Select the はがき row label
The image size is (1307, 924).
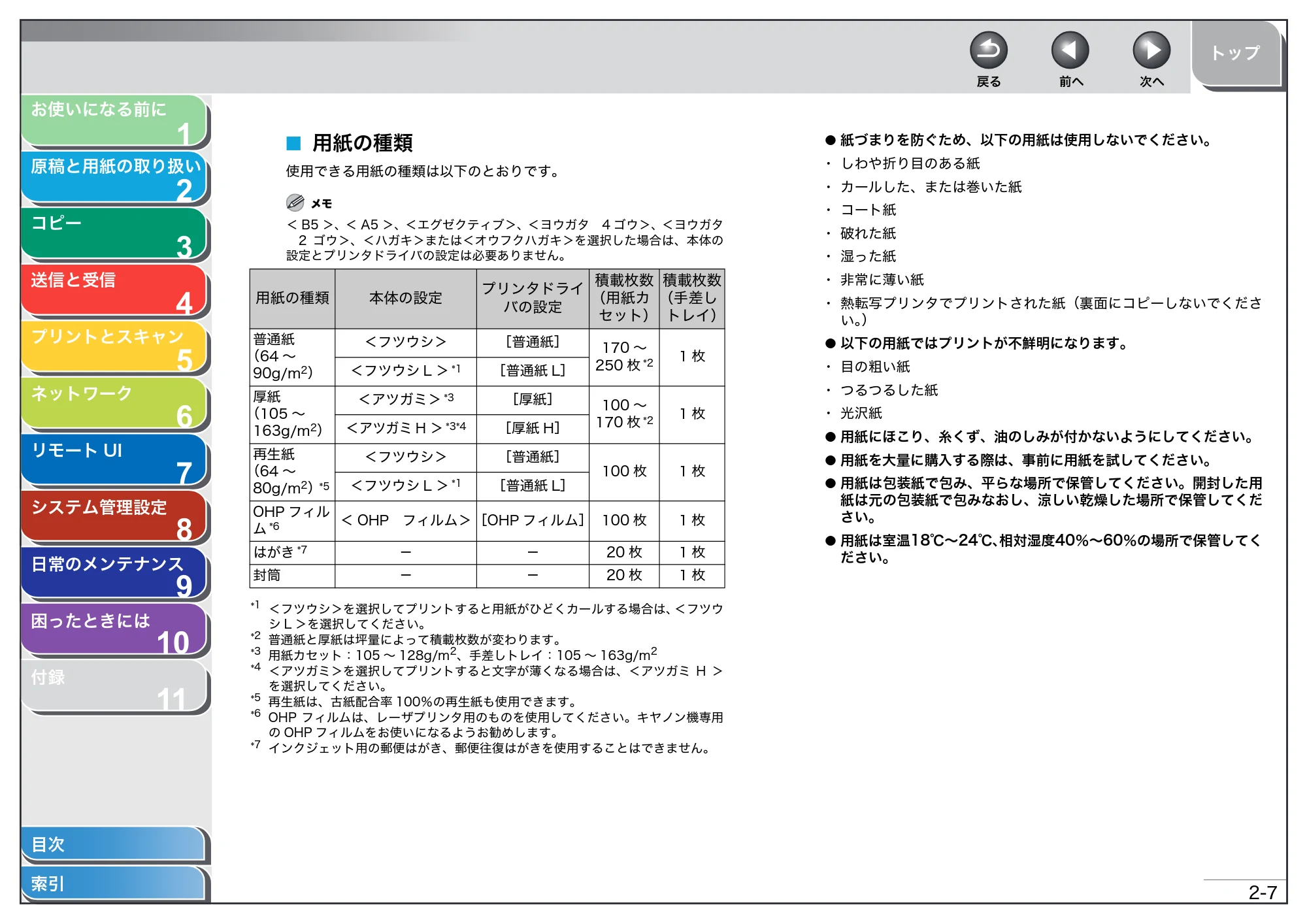click(292, 553)
